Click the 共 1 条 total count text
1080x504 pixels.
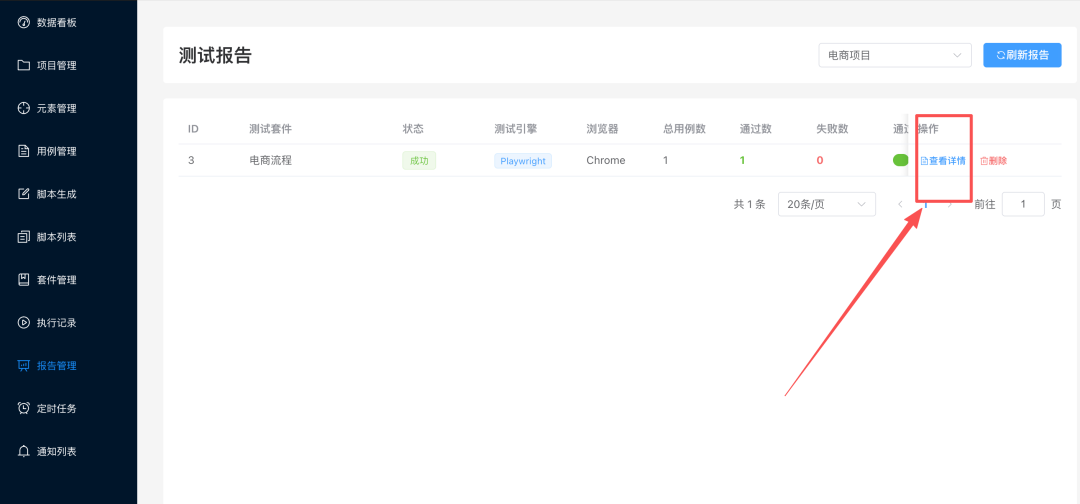click(x=749, y=204)
